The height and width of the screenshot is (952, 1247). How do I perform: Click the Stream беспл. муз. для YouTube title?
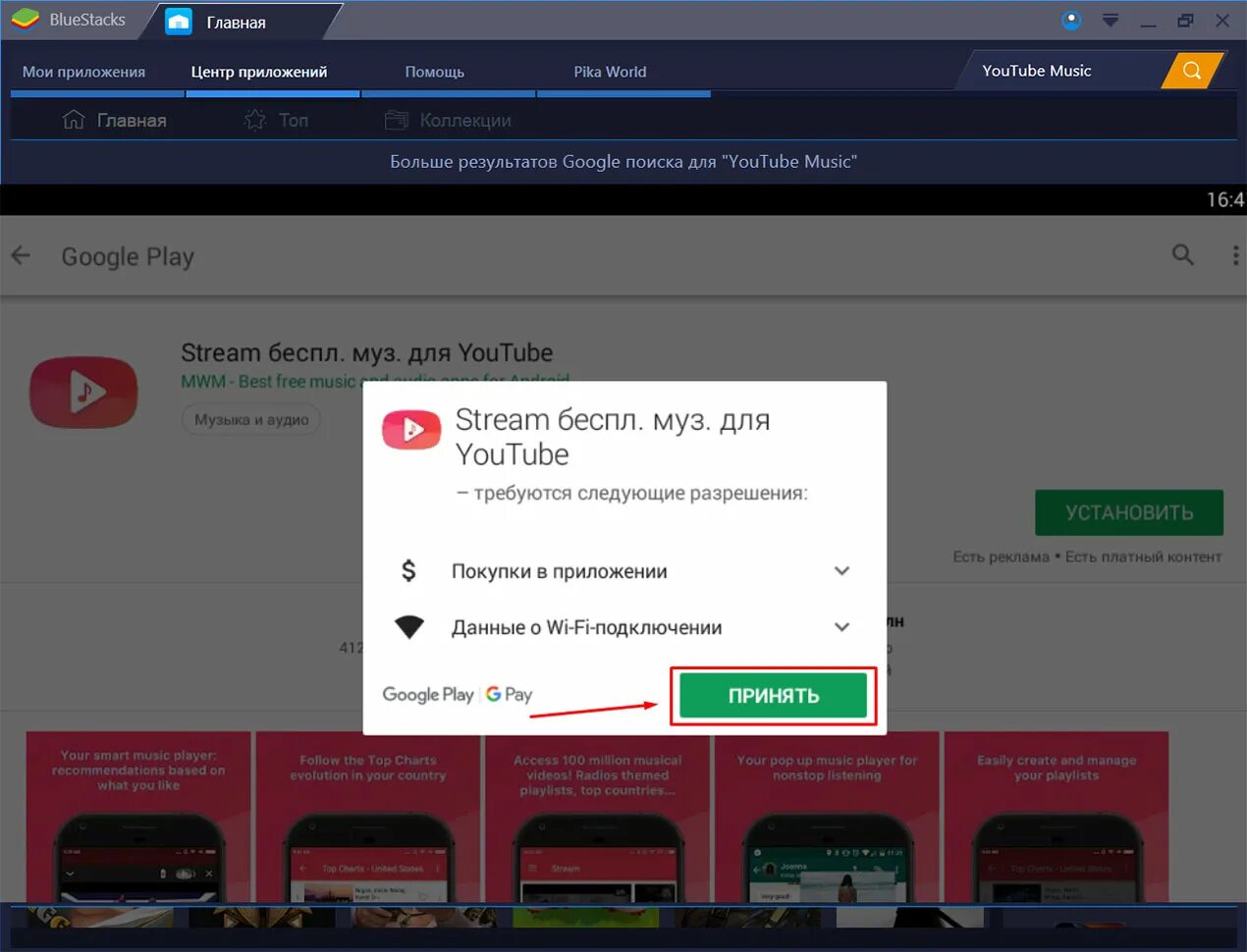click(366, 352)
